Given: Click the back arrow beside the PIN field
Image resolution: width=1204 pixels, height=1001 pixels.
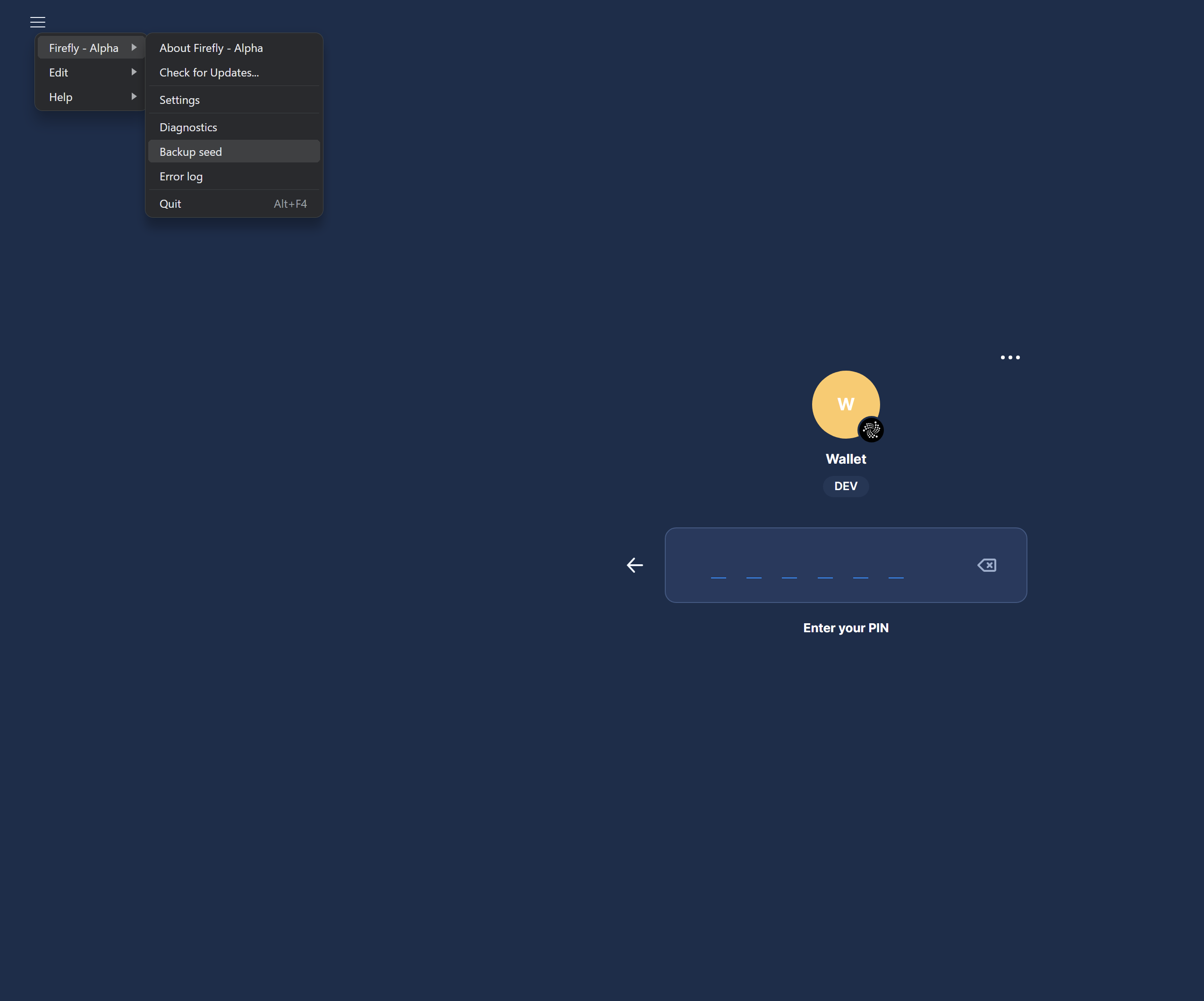Looking at the screenshot, I should [635, 565].
